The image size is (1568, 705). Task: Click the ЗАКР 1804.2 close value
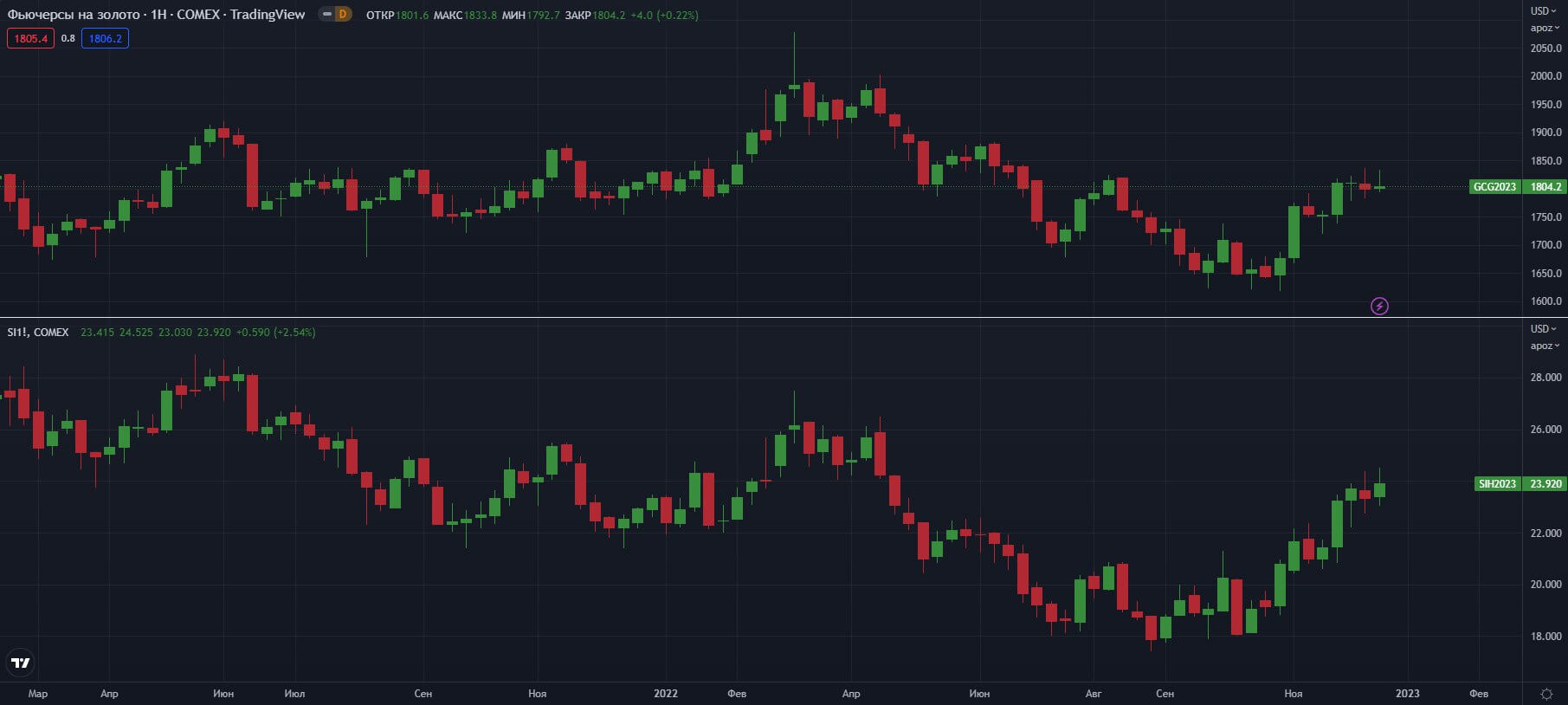(x=595, y=15)
